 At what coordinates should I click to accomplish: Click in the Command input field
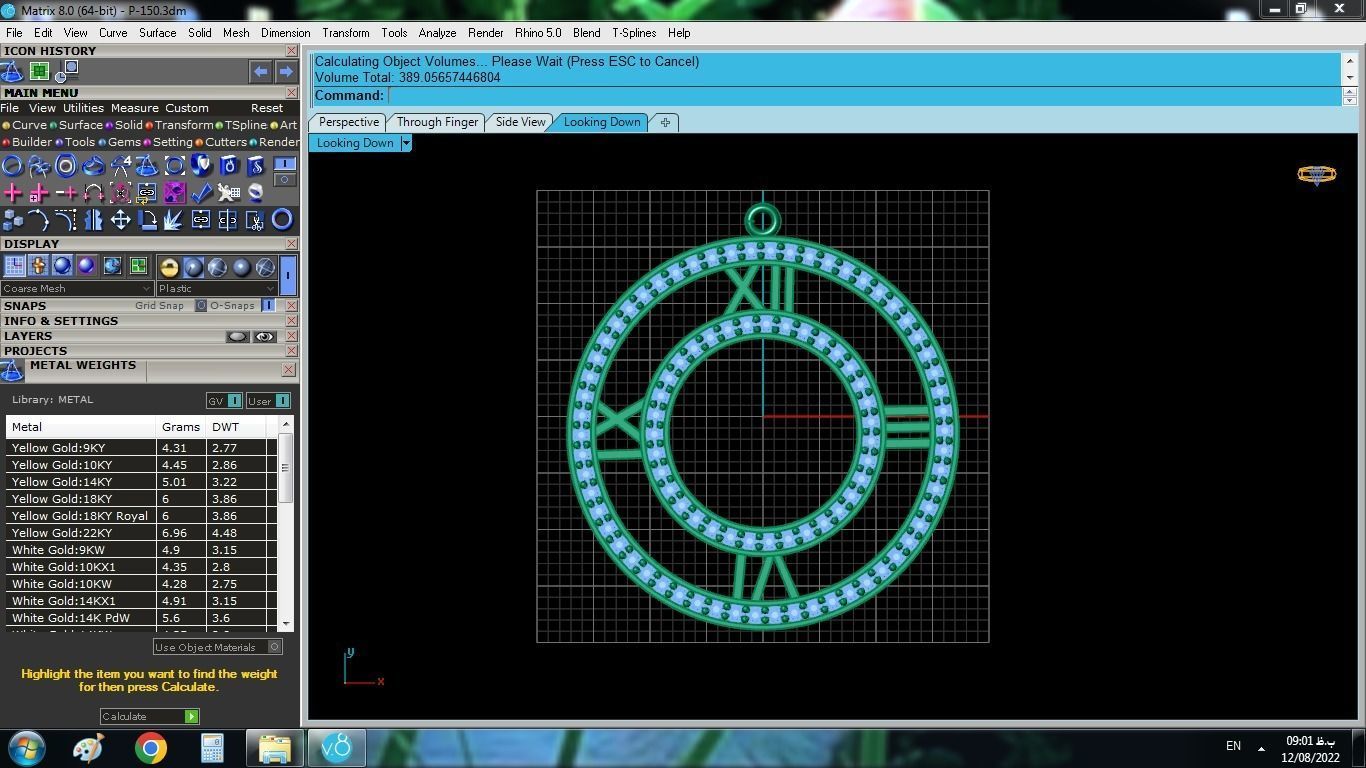click(865, 96)
